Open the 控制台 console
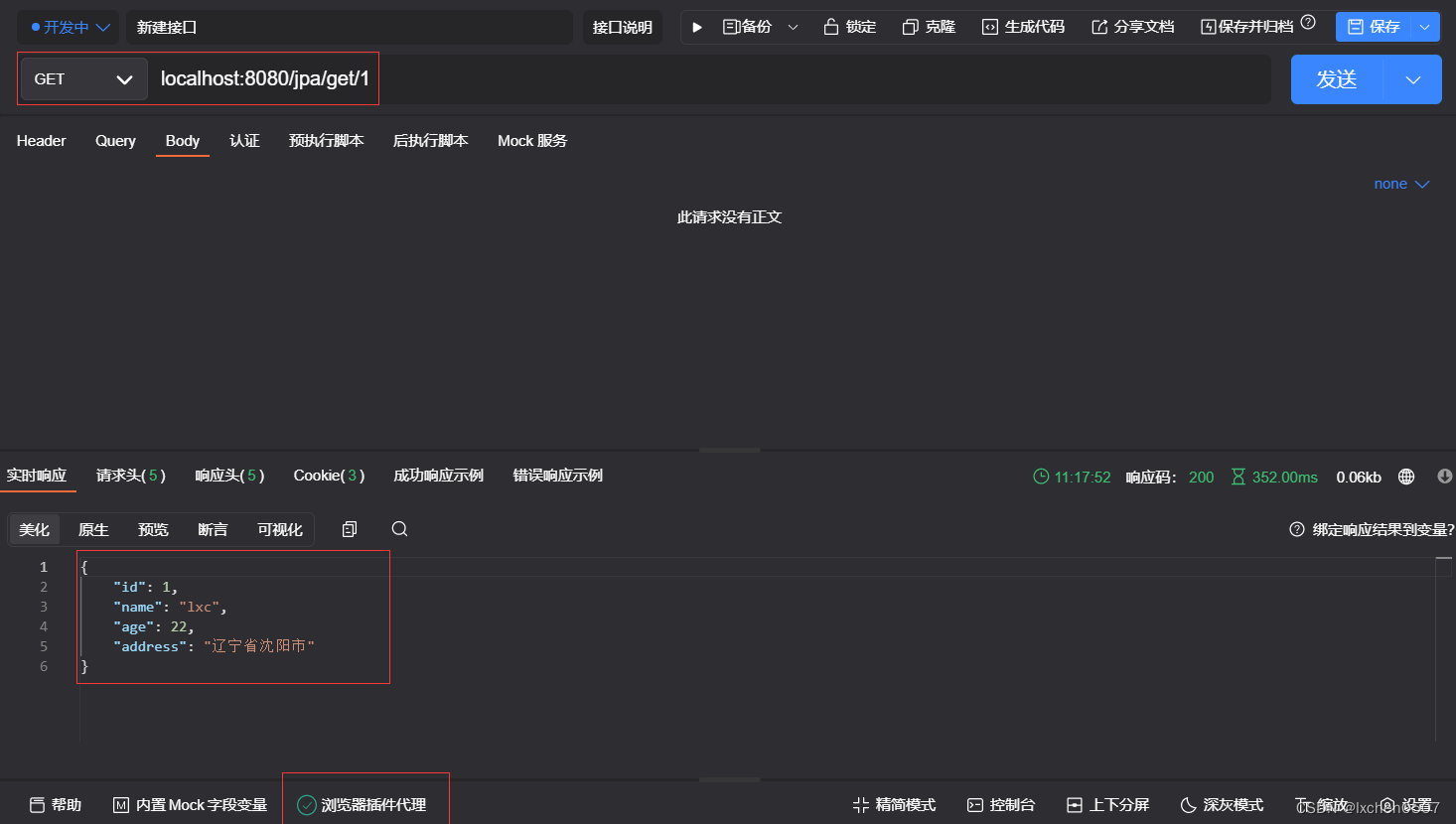Screen dimensions: 1456x824 pos(1001,805)
